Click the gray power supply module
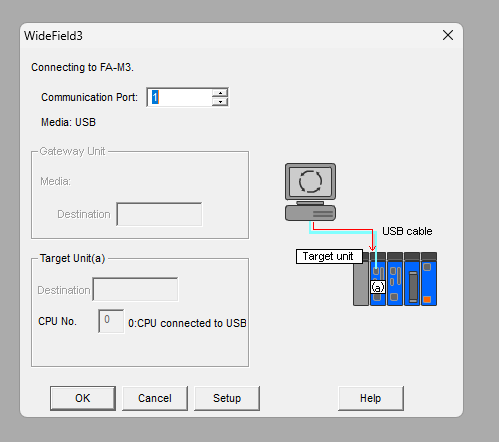This screenshot has height=442, width=499. pos(361,283)
